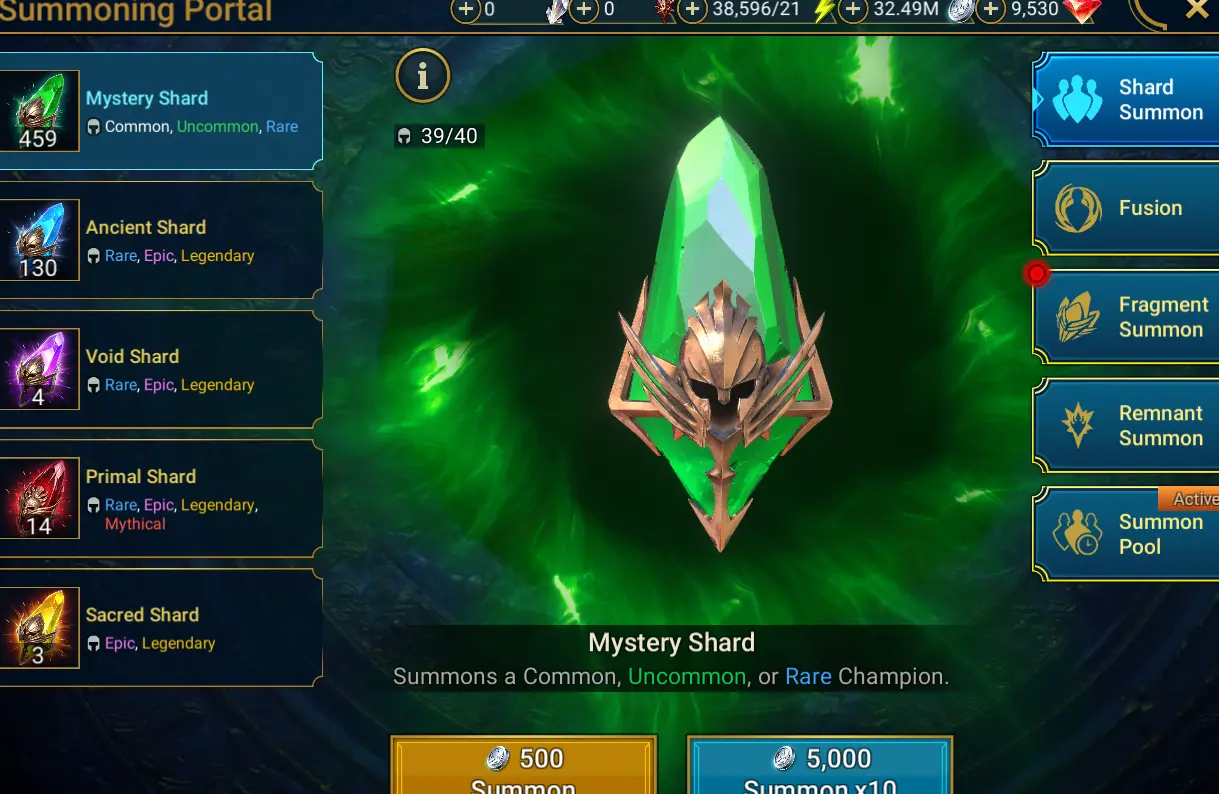Viewport: 1219px width, 794px height.
Task: Close the Summoning Portal screen
Action: tap(1196, 10)
